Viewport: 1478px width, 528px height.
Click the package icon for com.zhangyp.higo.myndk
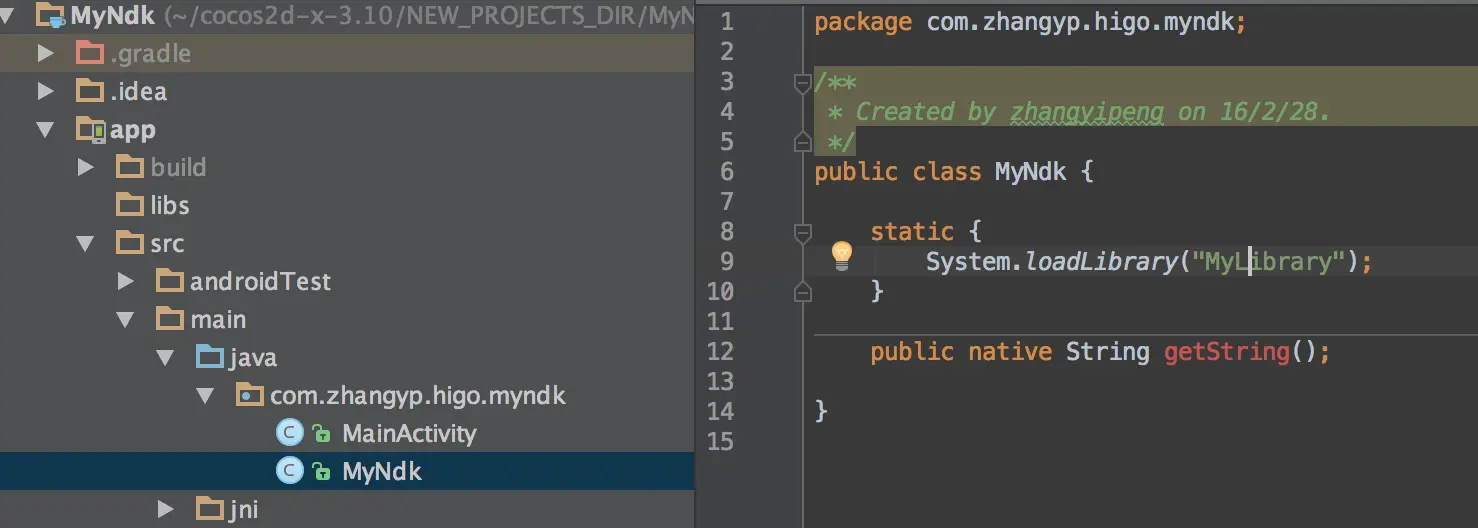click(251, 395)
